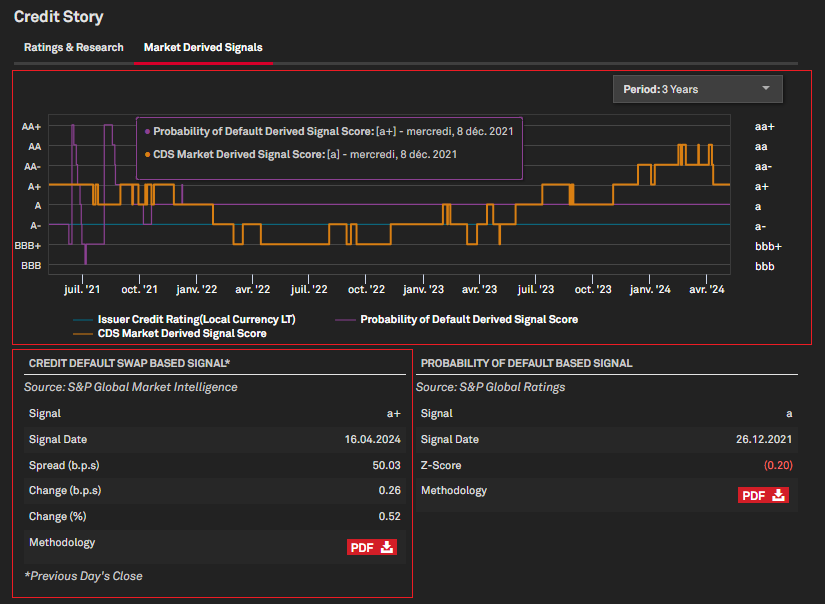Toggle the Issuer Credit Rating legend series

pos(196,319)
